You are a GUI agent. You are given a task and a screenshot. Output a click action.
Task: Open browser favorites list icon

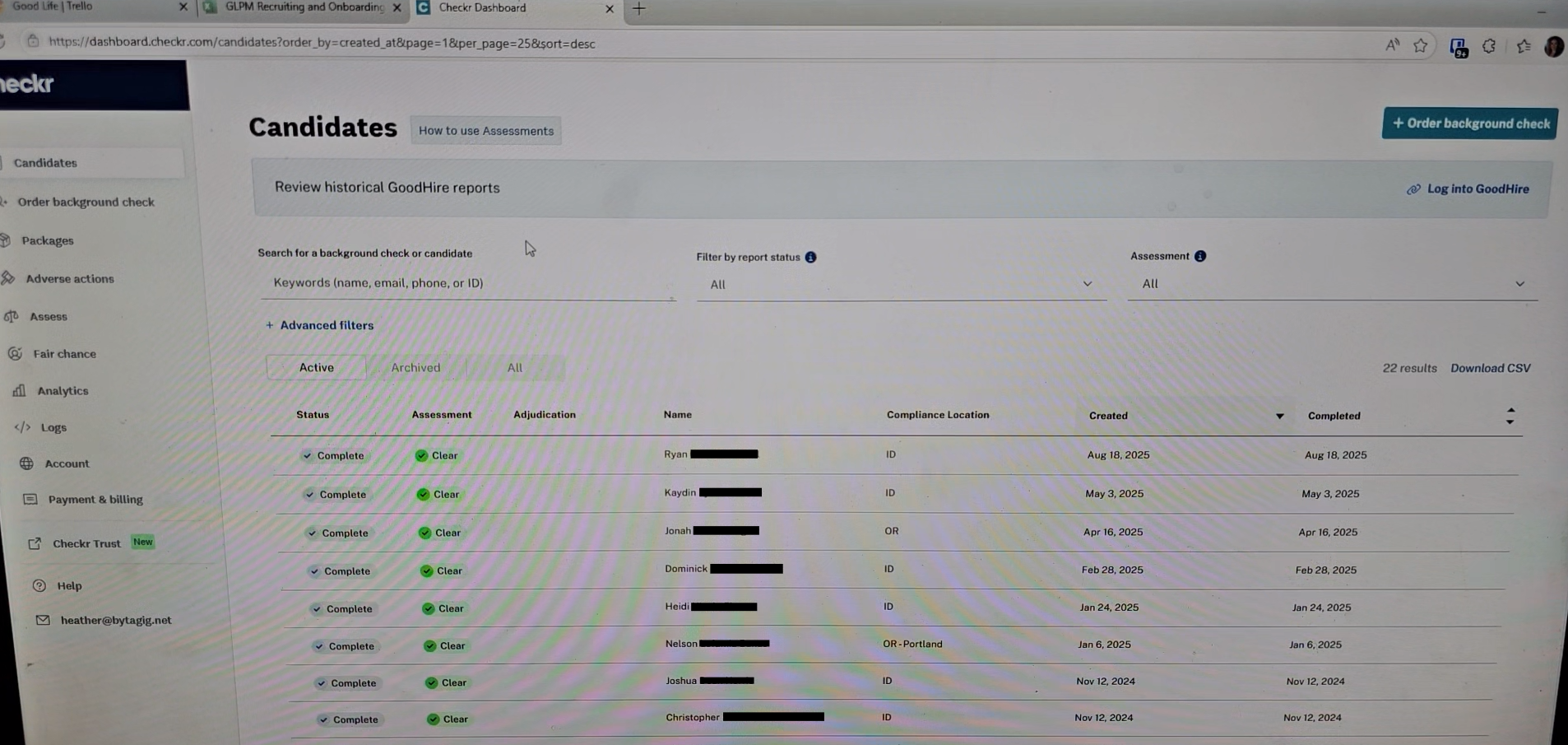coord(1524,46)
